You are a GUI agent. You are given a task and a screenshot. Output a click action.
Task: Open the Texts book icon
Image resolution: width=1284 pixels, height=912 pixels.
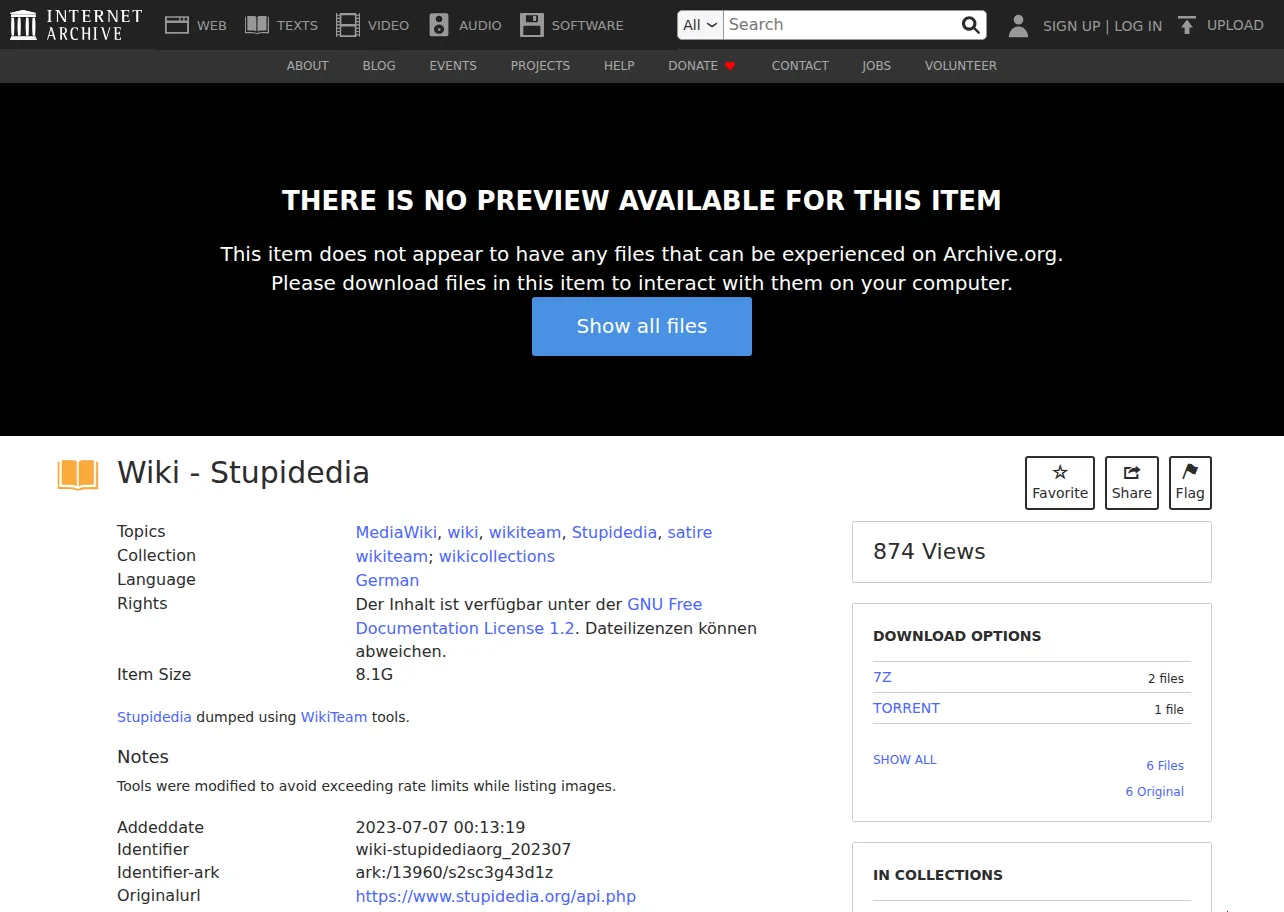click(x=257, y=25)
